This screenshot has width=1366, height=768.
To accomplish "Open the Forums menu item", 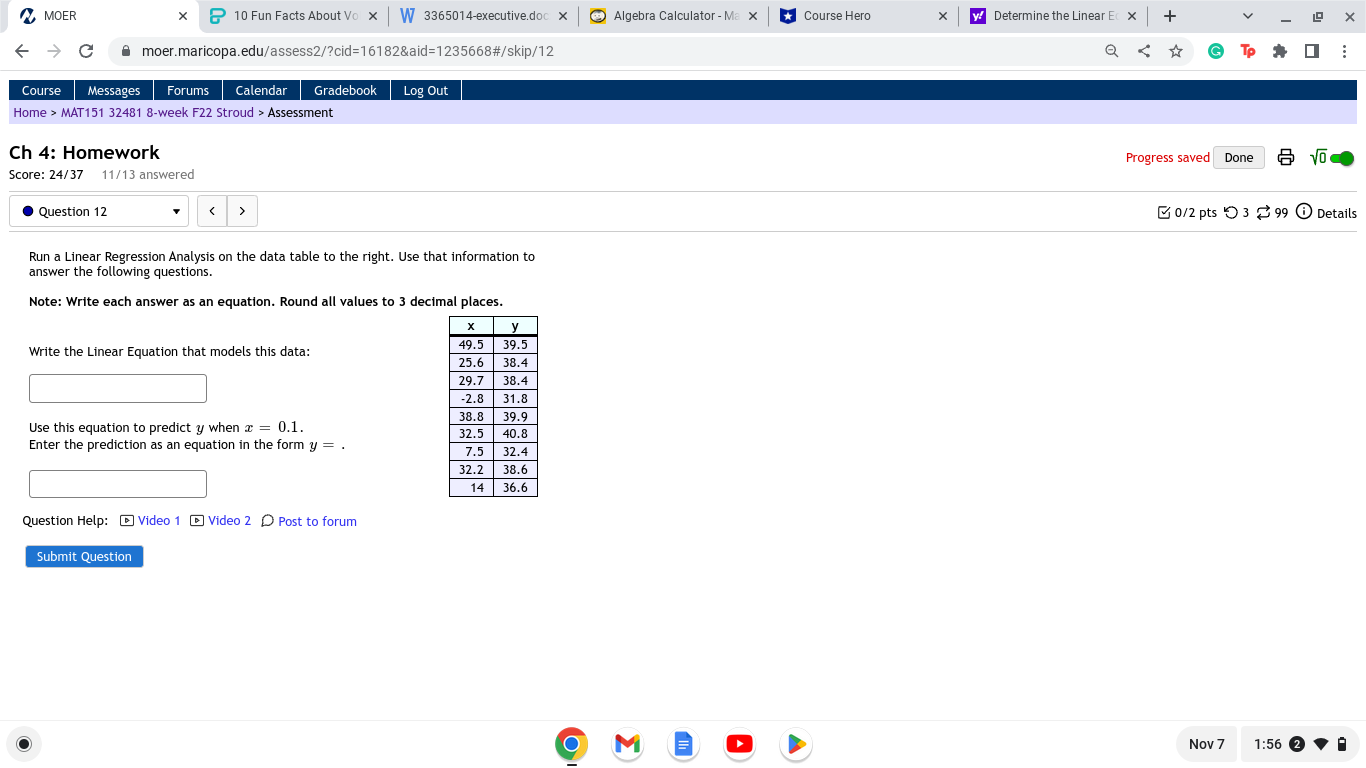I will tap(188, 90).
